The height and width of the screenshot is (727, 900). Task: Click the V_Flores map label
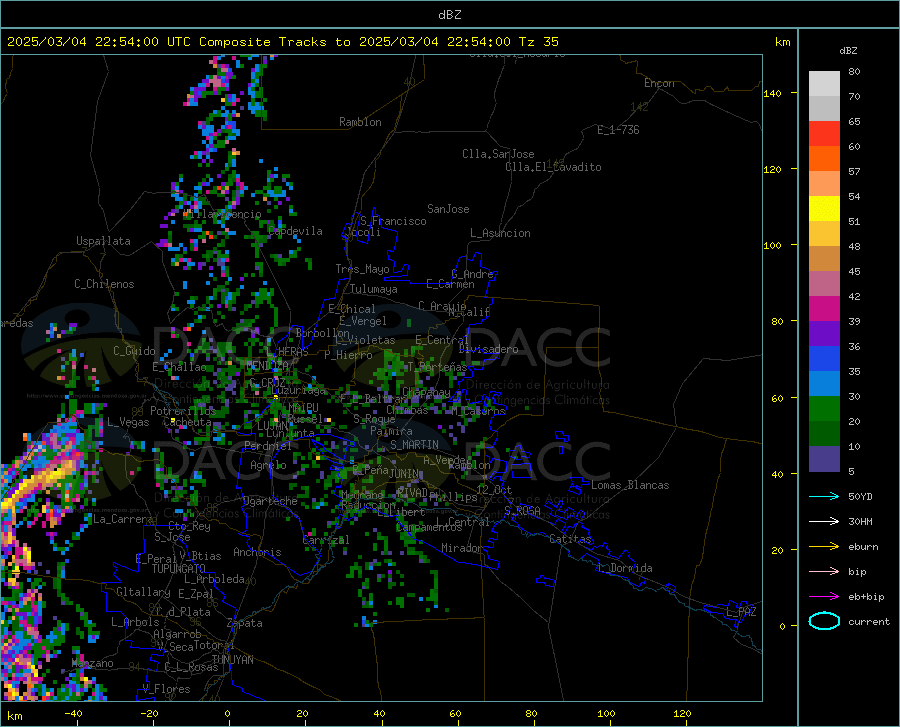point(166,689)
